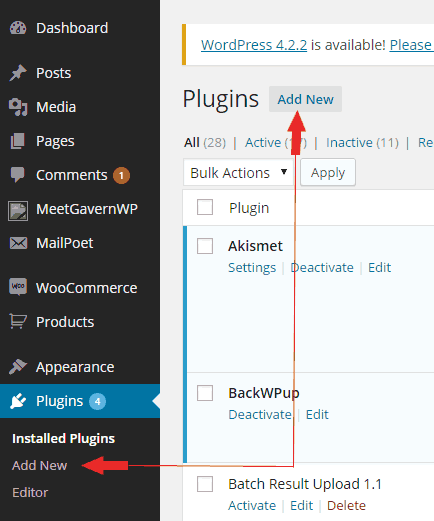
Task: Filter by All (28) plugins
Action: coord(205,143)
